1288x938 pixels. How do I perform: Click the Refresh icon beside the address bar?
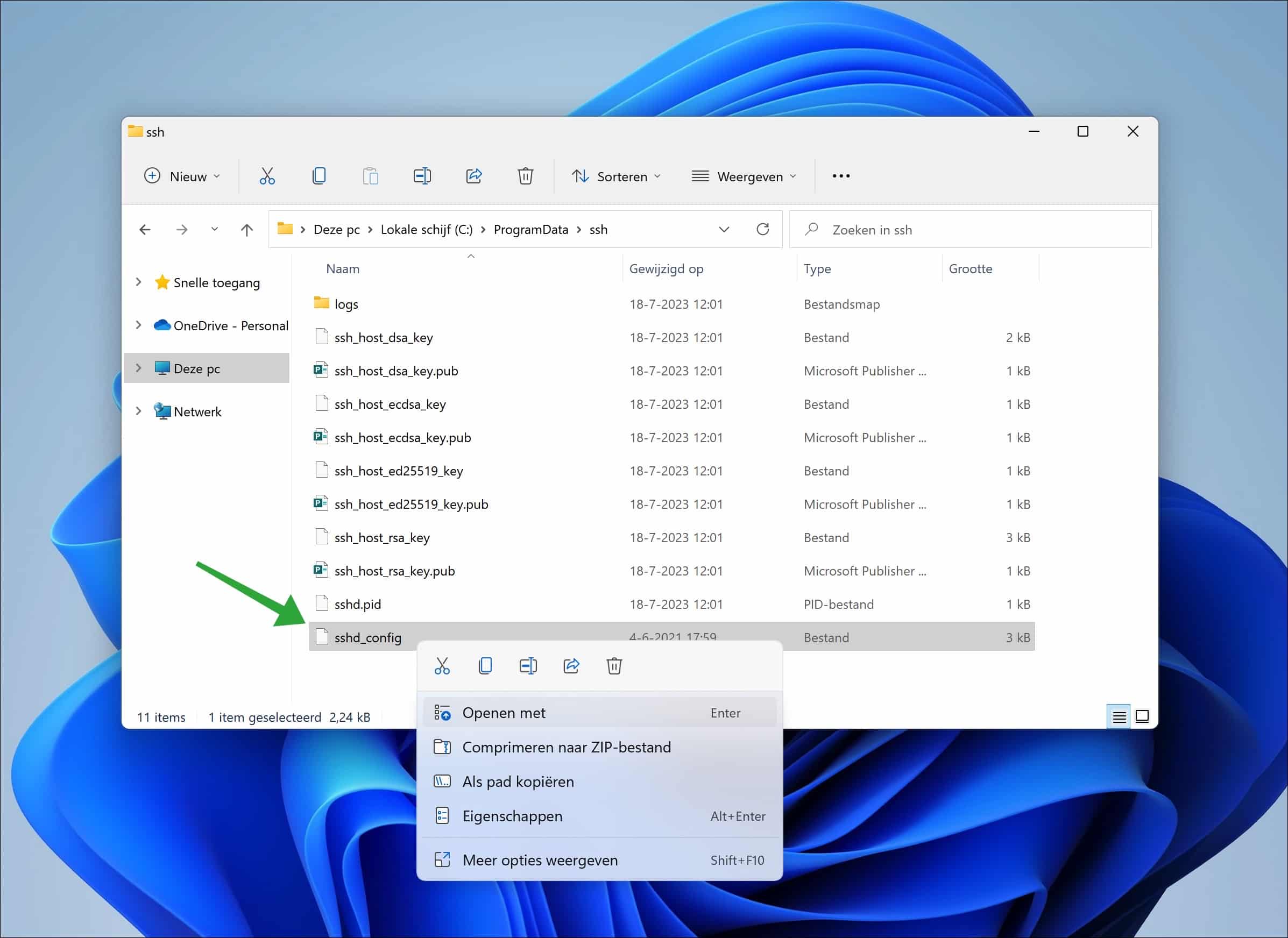tap(763, 229)
